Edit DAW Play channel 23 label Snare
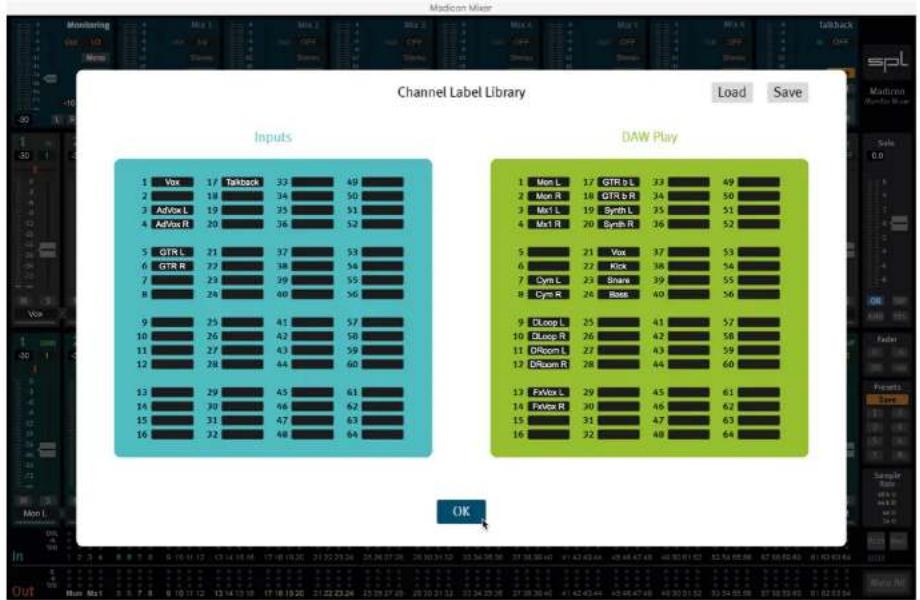 pos(618,280)
